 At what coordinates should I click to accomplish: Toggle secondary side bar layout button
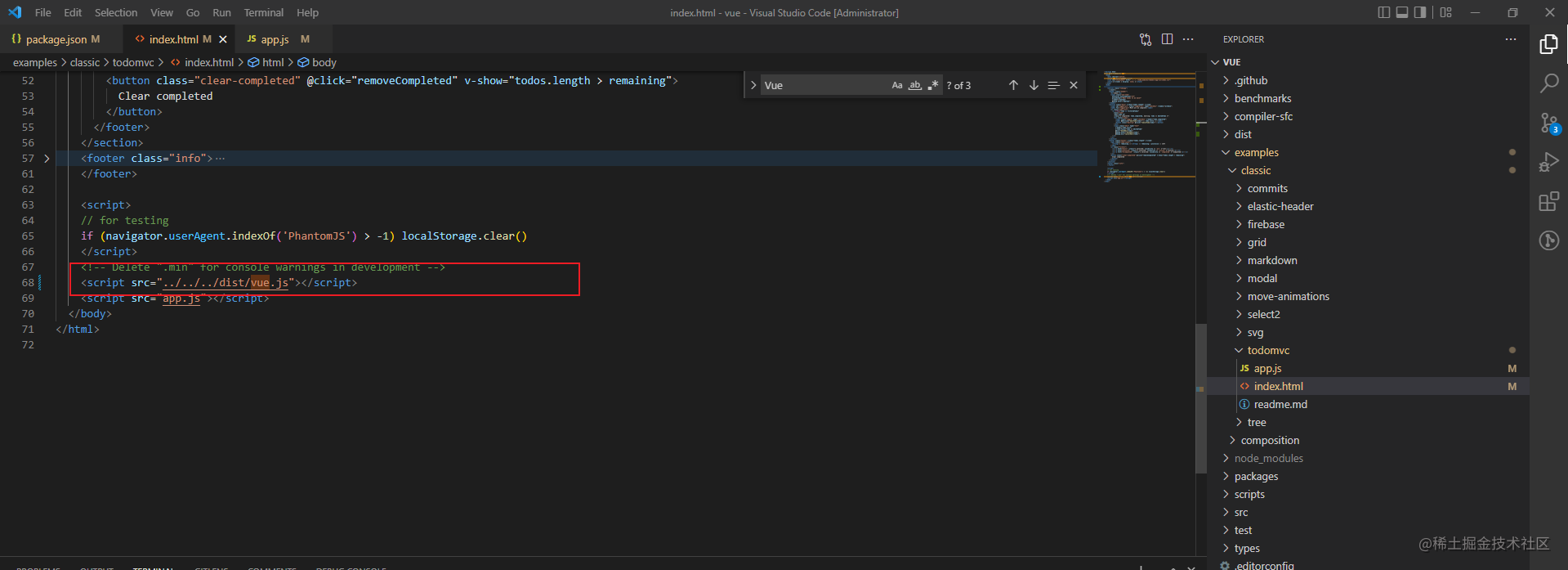1420,12
